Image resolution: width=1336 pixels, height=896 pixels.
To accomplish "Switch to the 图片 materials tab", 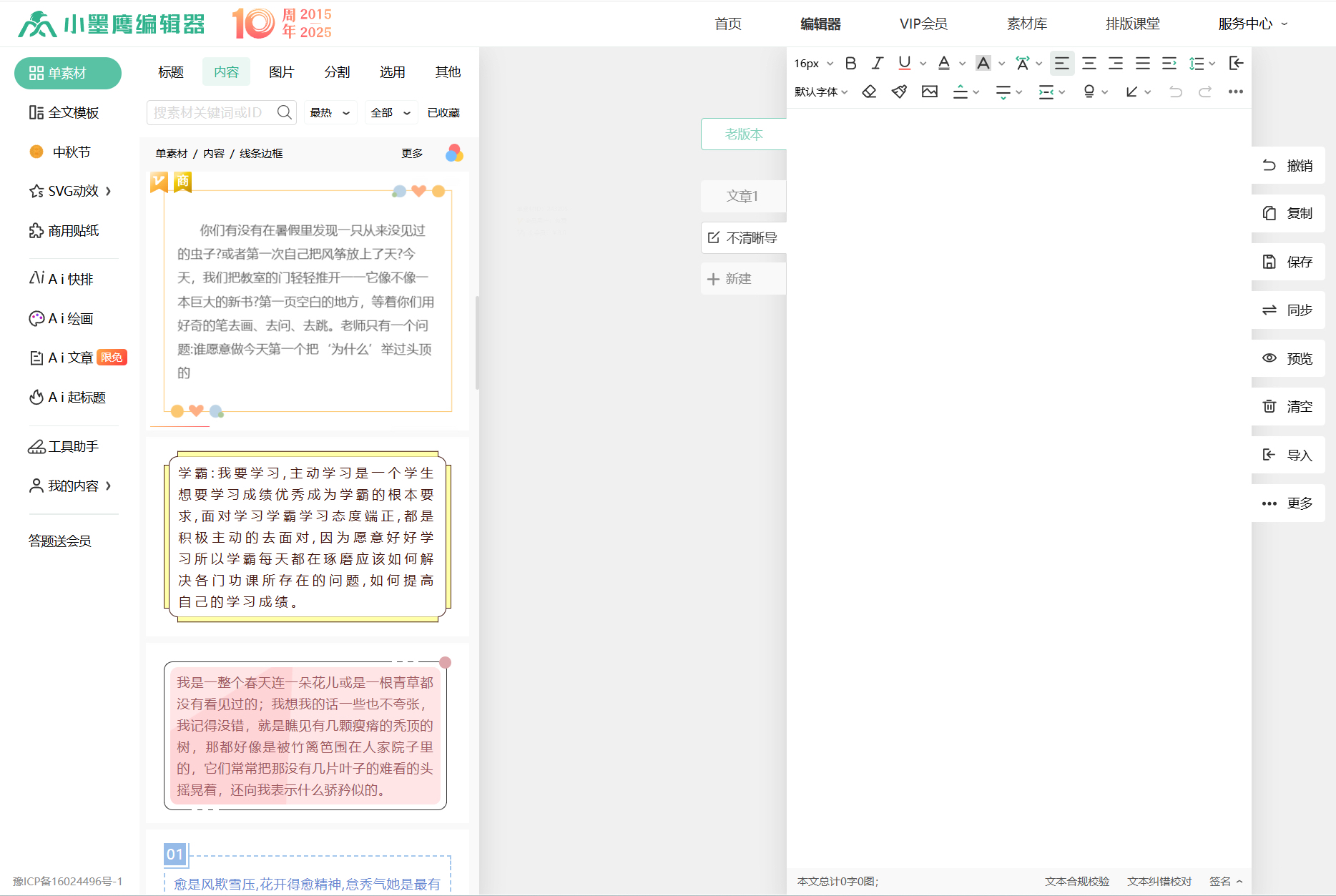I will click(281, 72).
